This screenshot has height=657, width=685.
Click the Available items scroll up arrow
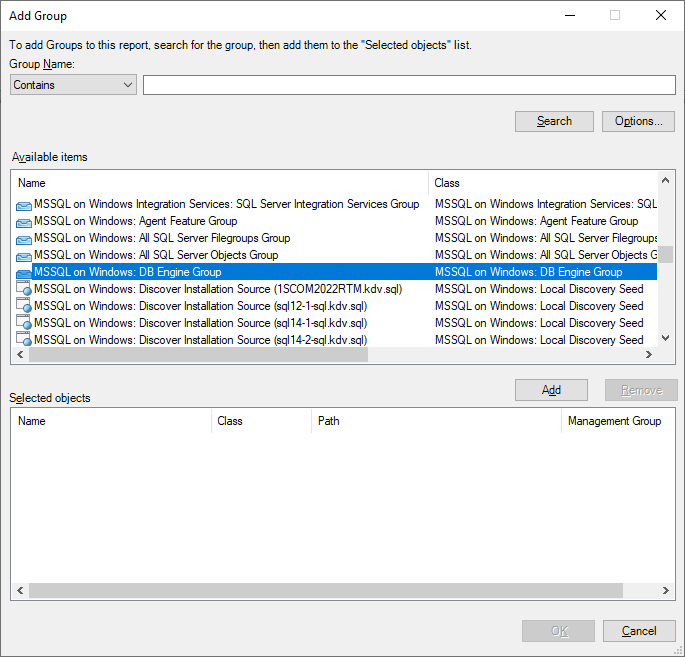pos(665,180)
